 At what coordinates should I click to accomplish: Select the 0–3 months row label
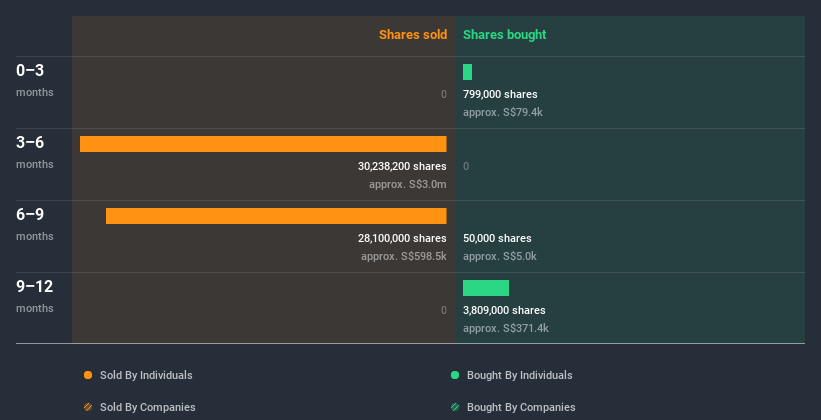(35, 80)
